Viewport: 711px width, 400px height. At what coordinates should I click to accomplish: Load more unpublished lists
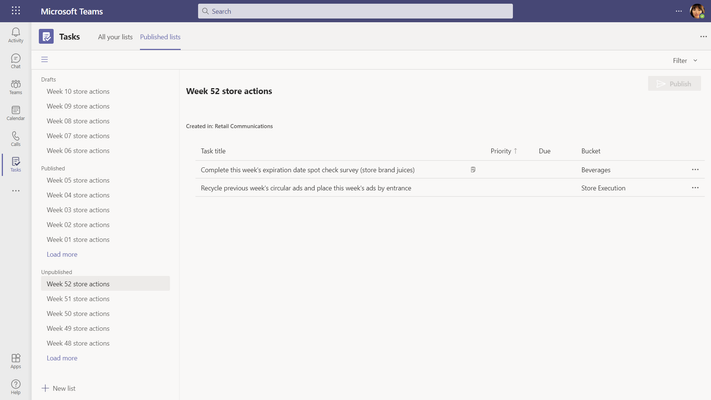[x=62, y=358]
